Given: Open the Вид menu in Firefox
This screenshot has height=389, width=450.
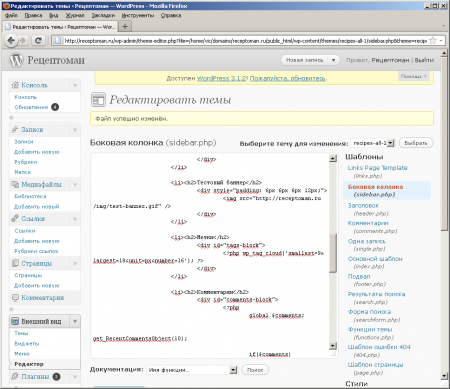Looking at the screenshot, I should click(x=54, y=15).
